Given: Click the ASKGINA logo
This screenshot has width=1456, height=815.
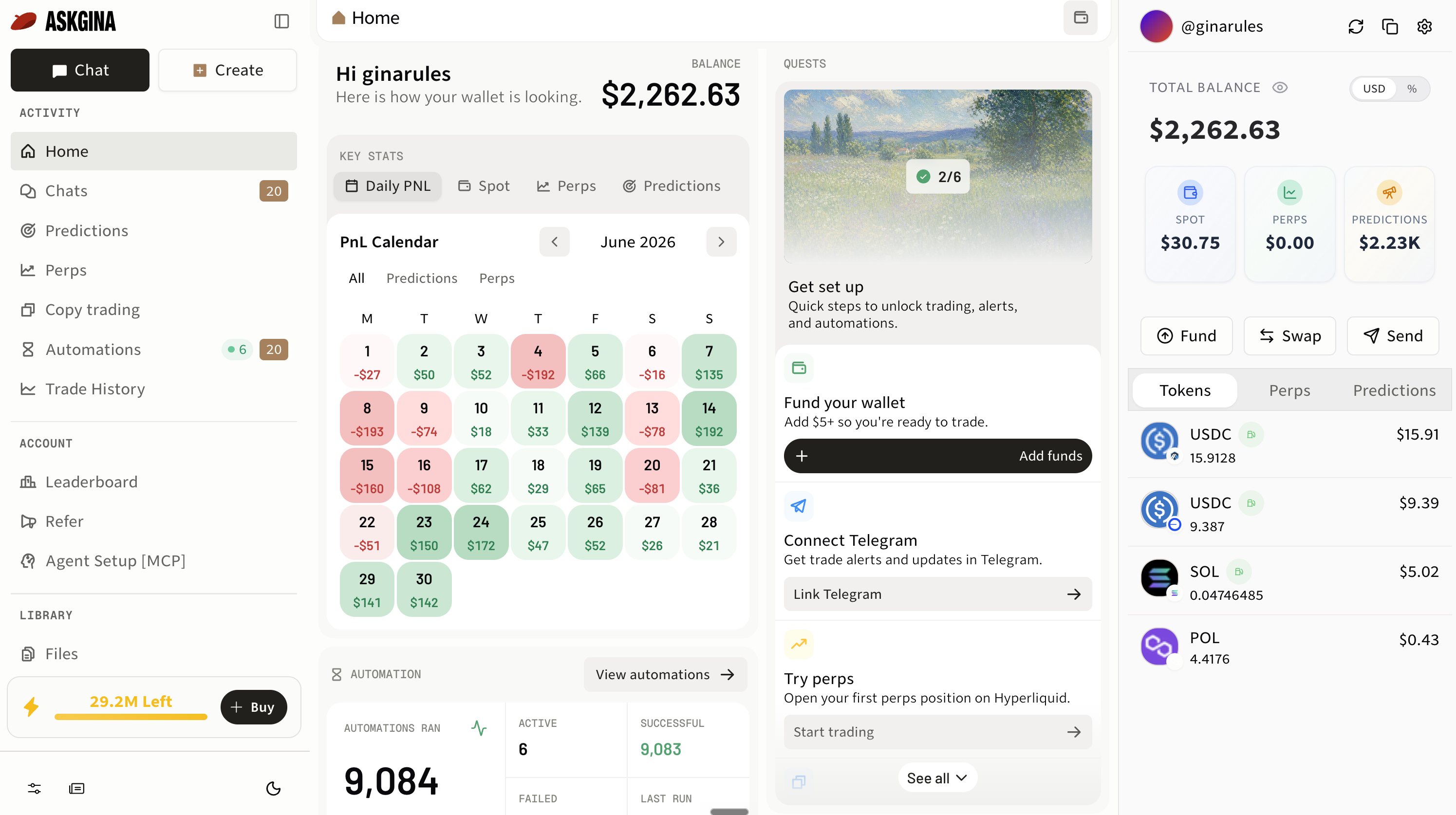Looking at the screenshot, I should click(63, 21).
